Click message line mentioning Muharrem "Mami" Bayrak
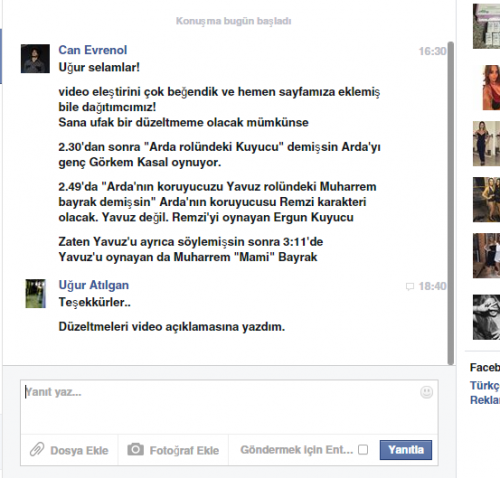500x478 pixels. click(x=188, y=257)
